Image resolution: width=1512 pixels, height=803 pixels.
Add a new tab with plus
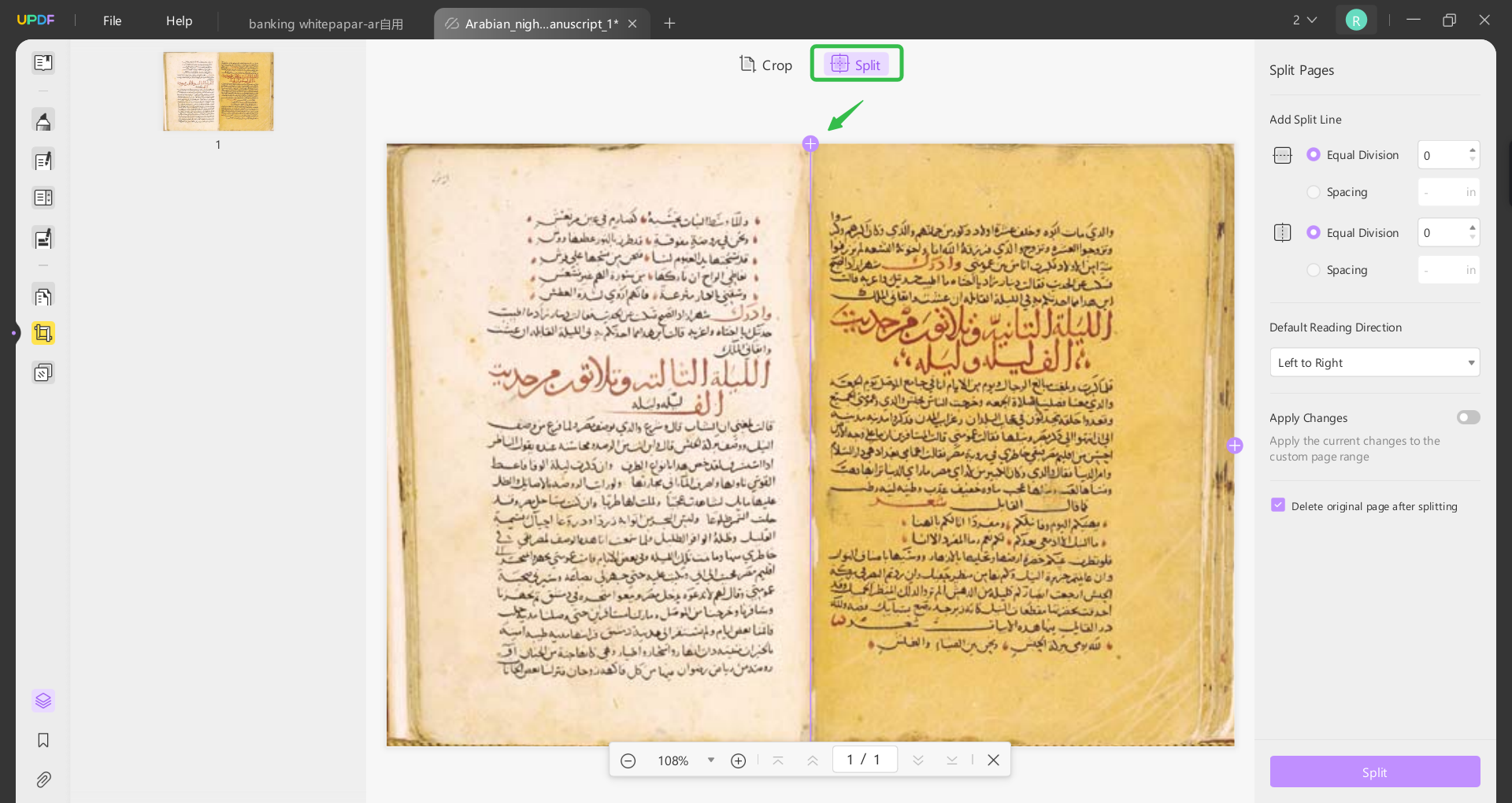click(x=669, y=24)
